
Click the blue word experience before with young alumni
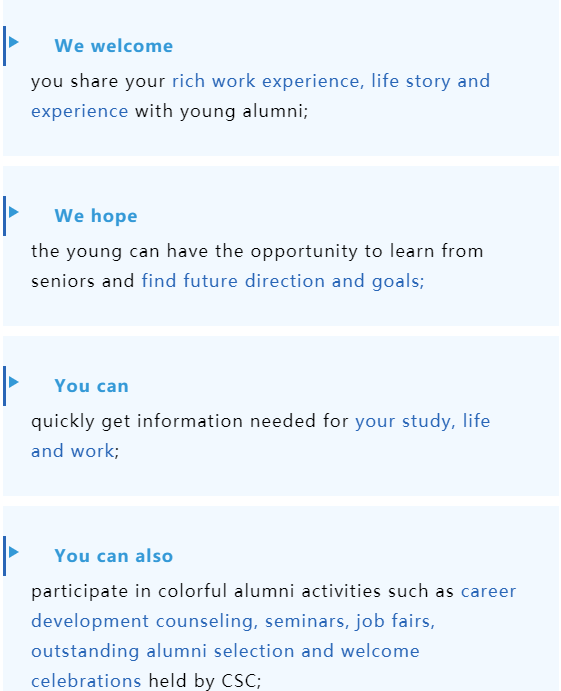tap(80, 111)
